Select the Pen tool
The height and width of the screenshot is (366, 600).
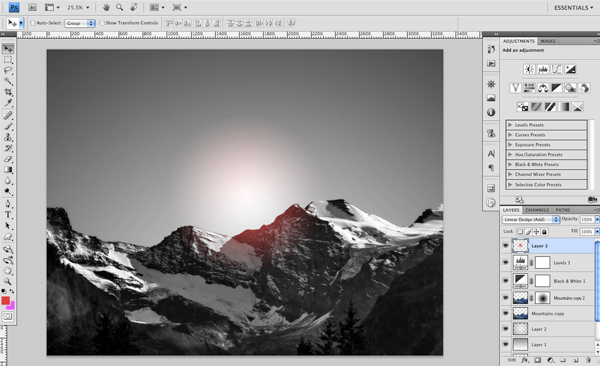[8, 204]
